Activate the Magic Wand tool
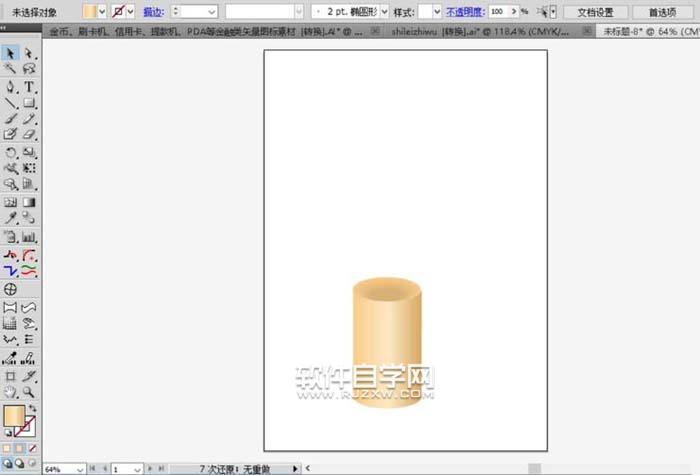The image size is (700, 475). pyautogui.click(x=10, y=70)
